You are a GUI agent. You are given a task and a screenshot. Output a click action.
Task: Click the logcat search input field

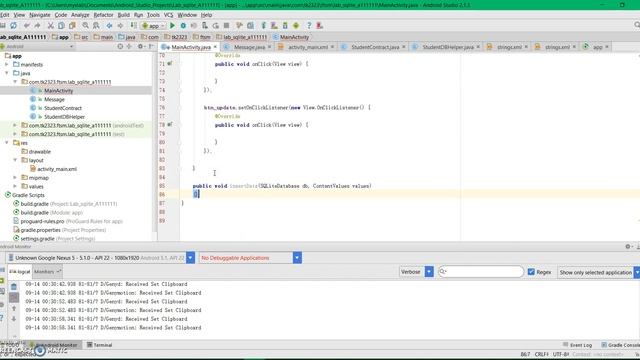[x=480, y=272]
